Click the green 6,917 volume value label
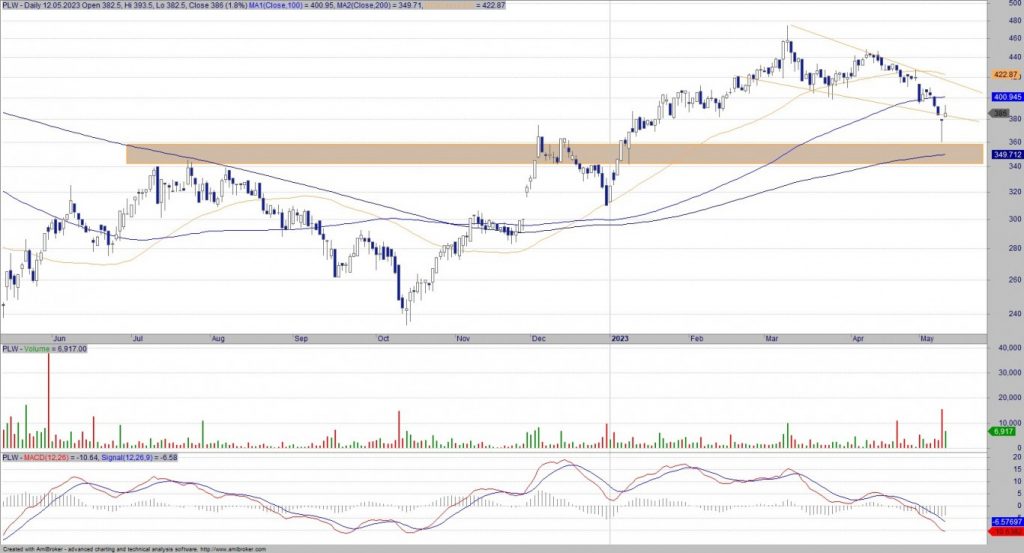1024x553 pixels. pos(1002,431)
